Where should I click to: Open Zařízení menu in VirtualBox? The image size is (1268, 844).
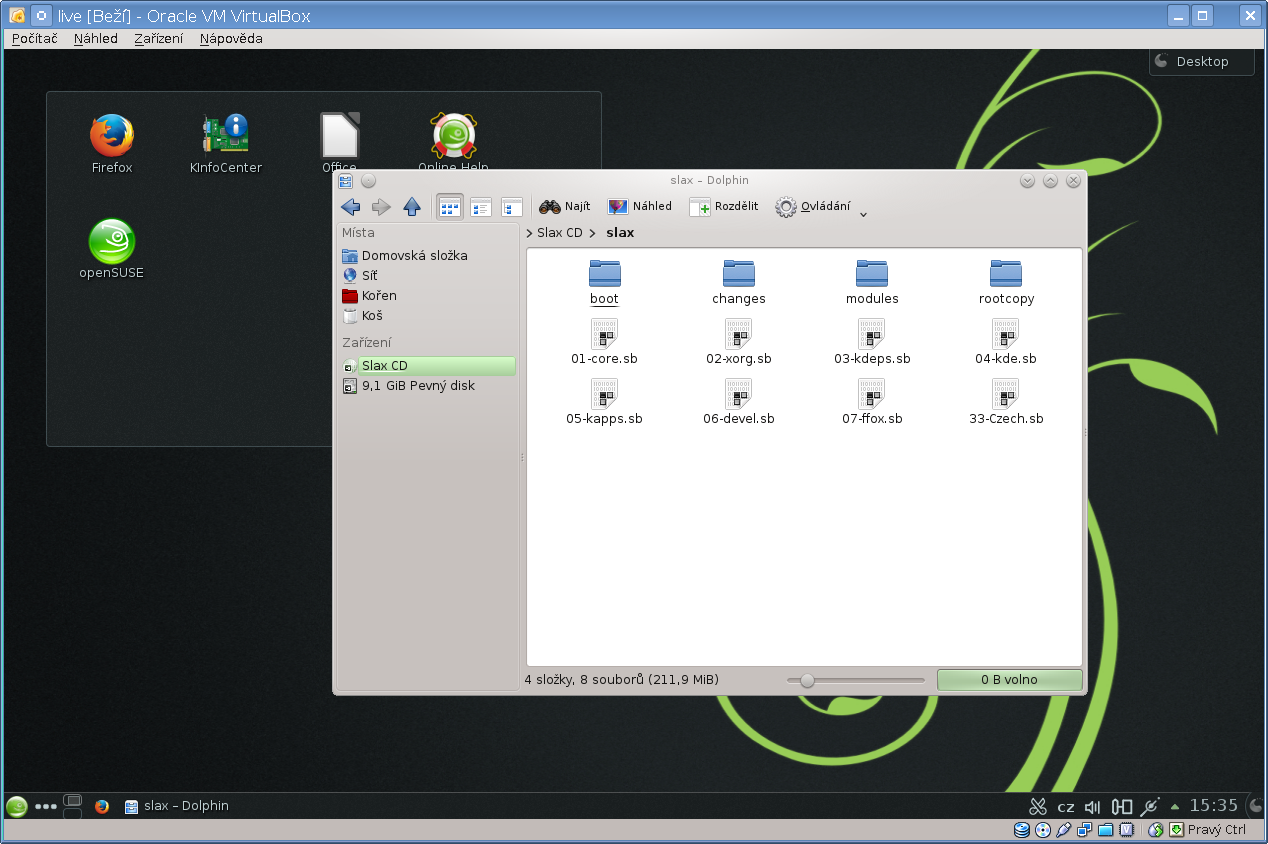click(x=159, y=38)
